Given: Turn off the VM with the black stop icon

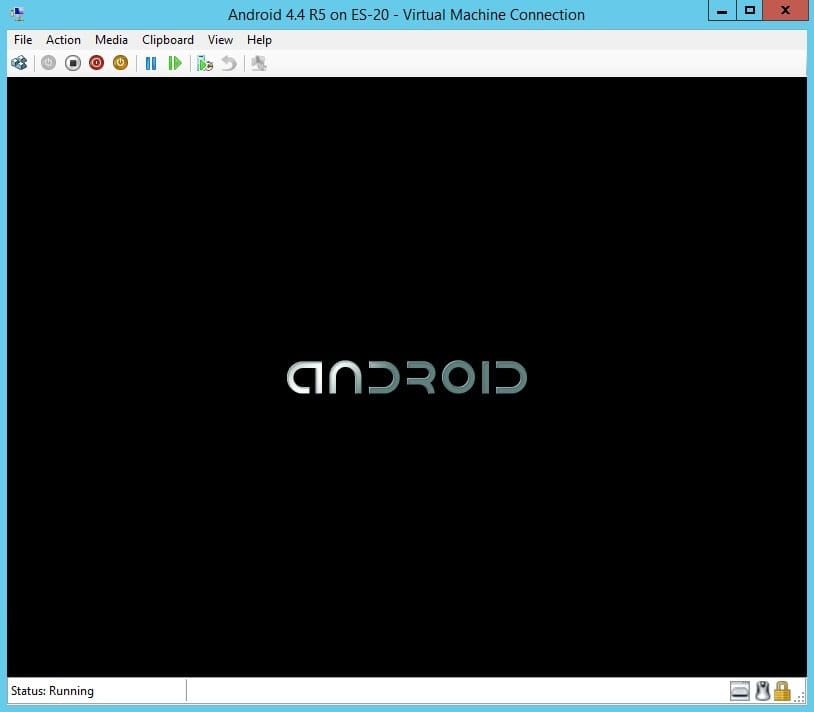Looking at the screenshot, I should (73, 63).
